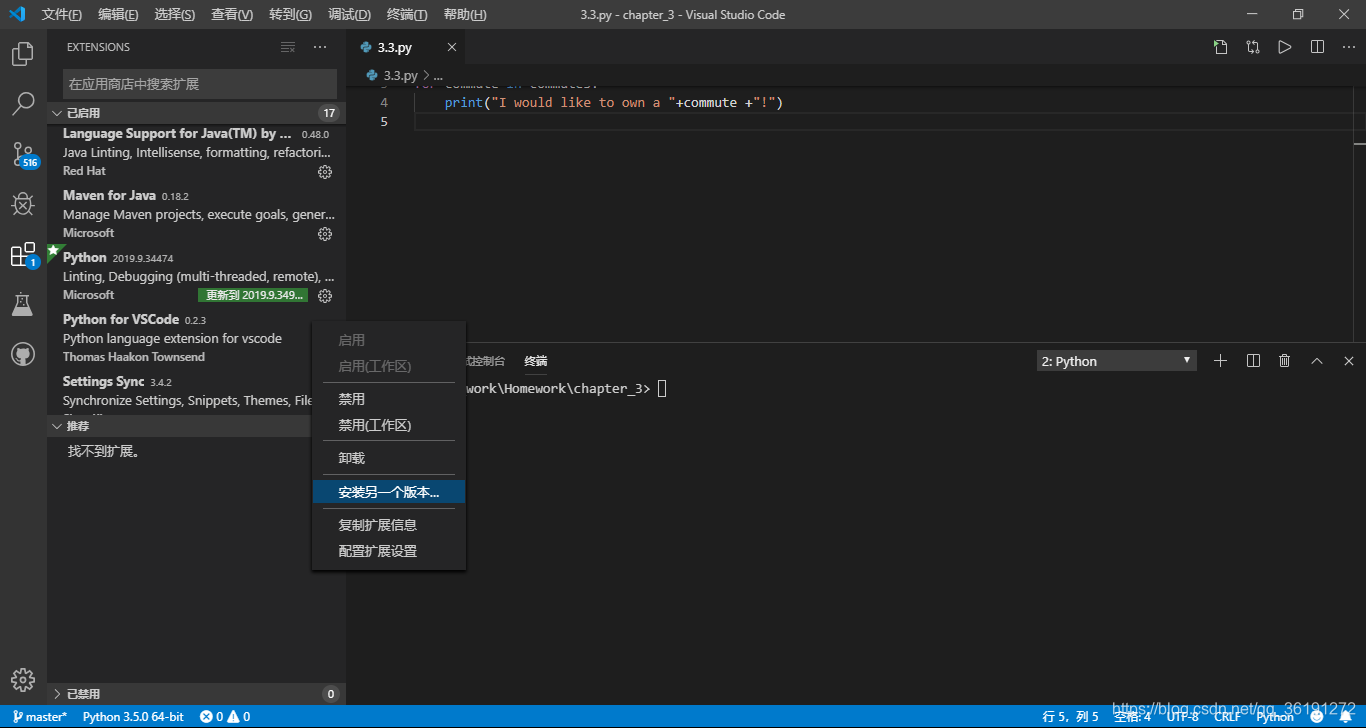Add a new terminal with the plus icon
1366x728 pixels.
[x=1220, y=360]
